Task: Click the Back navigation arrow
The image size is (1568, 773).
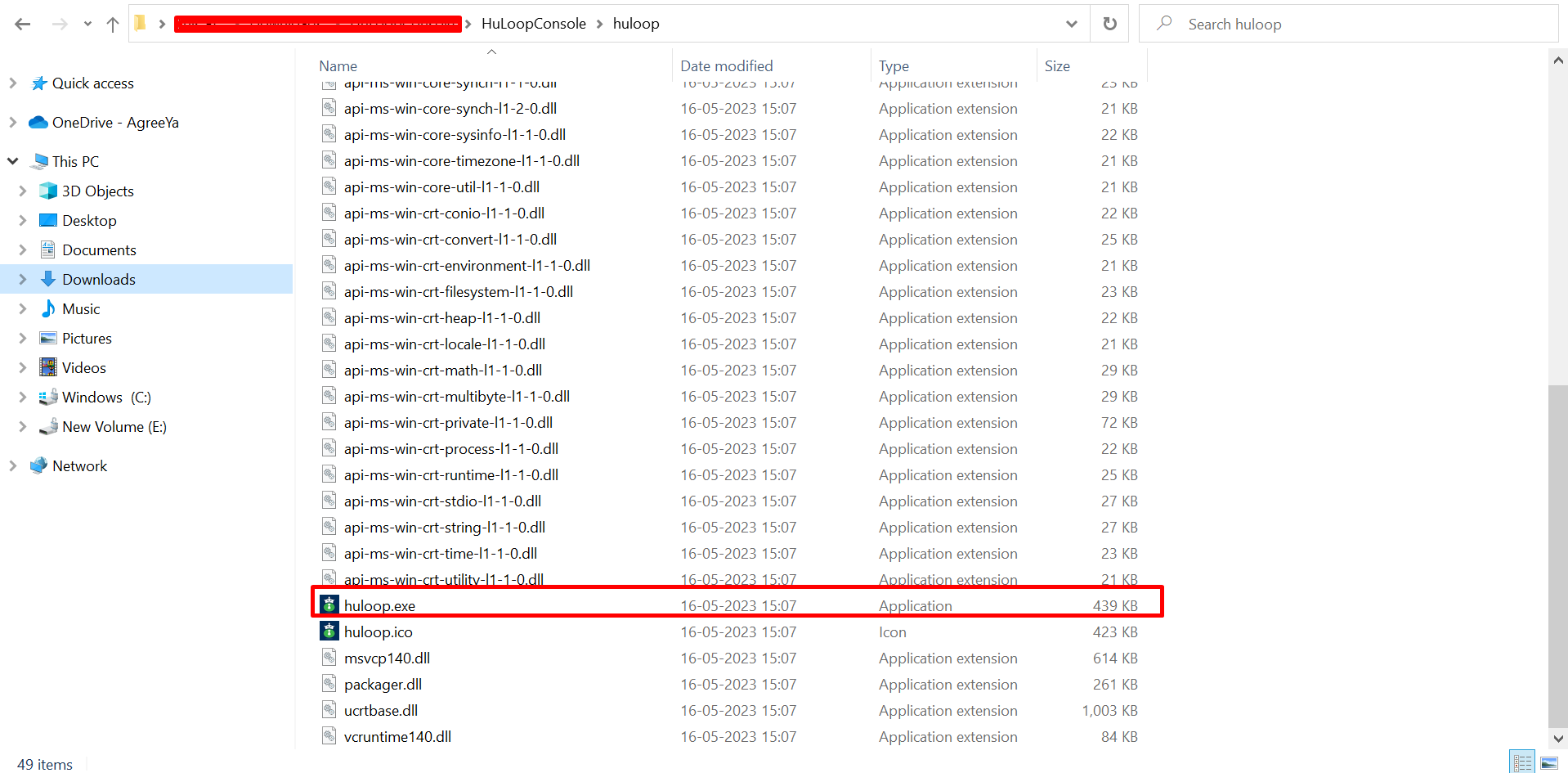Action: pos(23,25)
